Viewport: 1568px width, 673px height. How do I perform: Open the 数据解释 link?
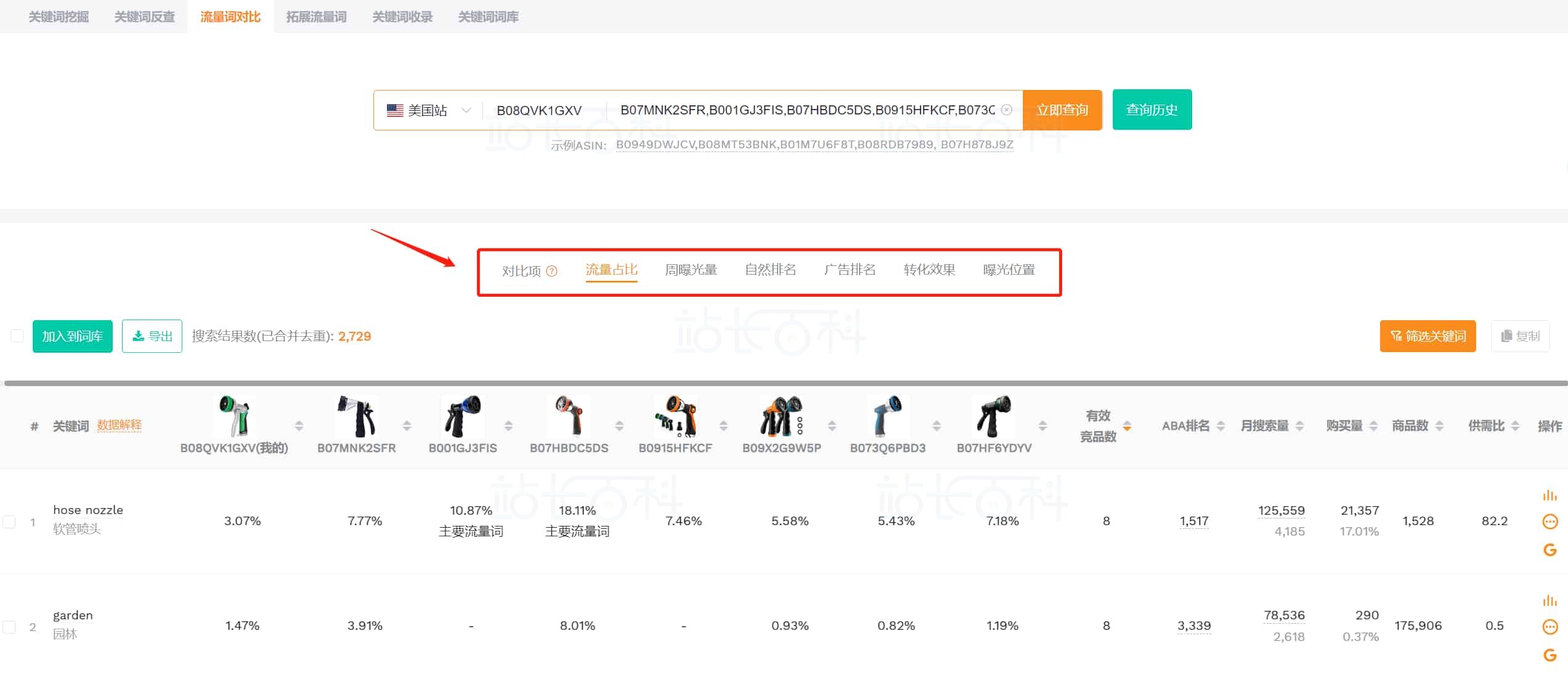point(119,425)
